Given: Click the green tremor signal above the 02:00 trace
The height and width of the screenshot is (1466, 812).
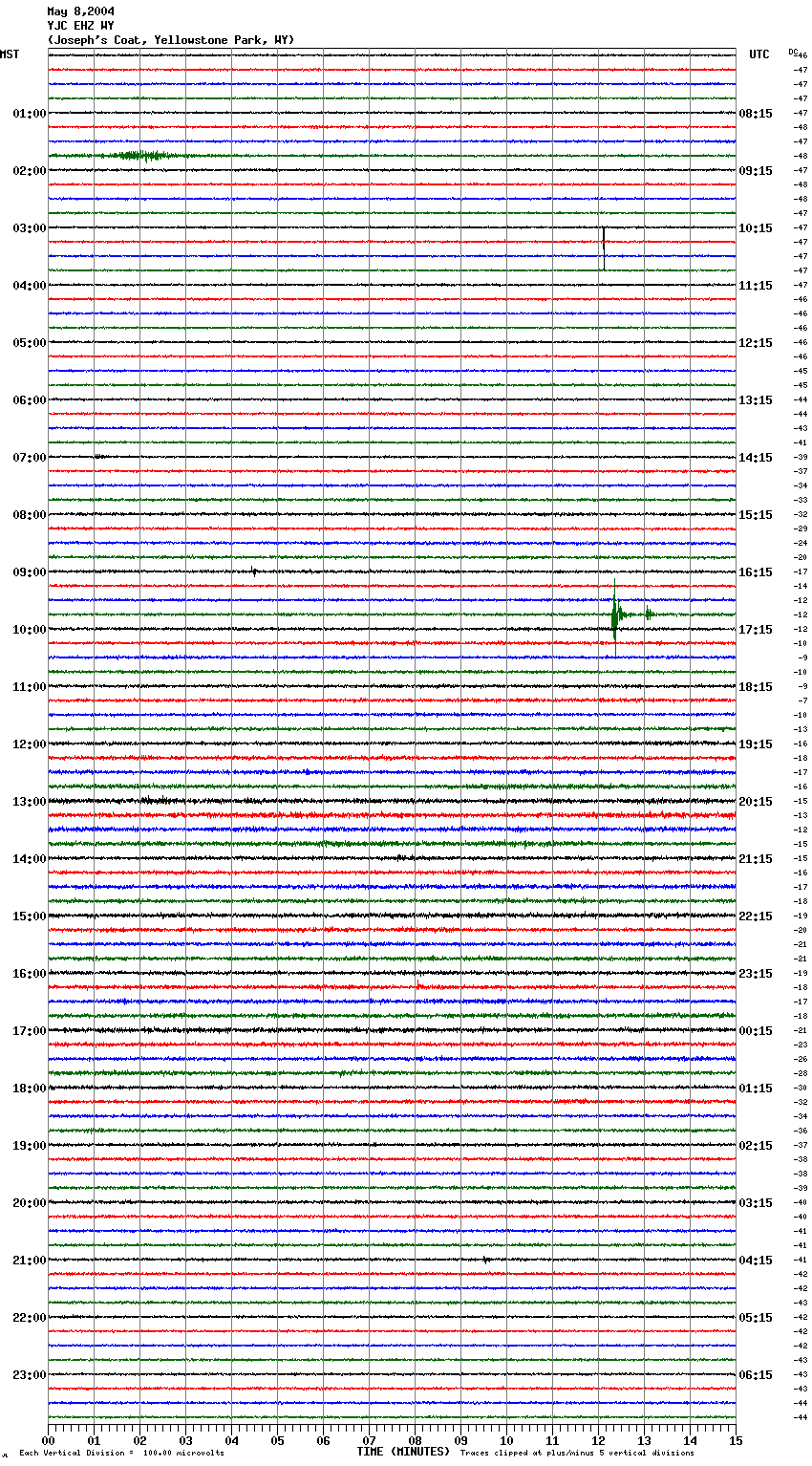Looking at the screenshot, I should click(x=143, y=156).
